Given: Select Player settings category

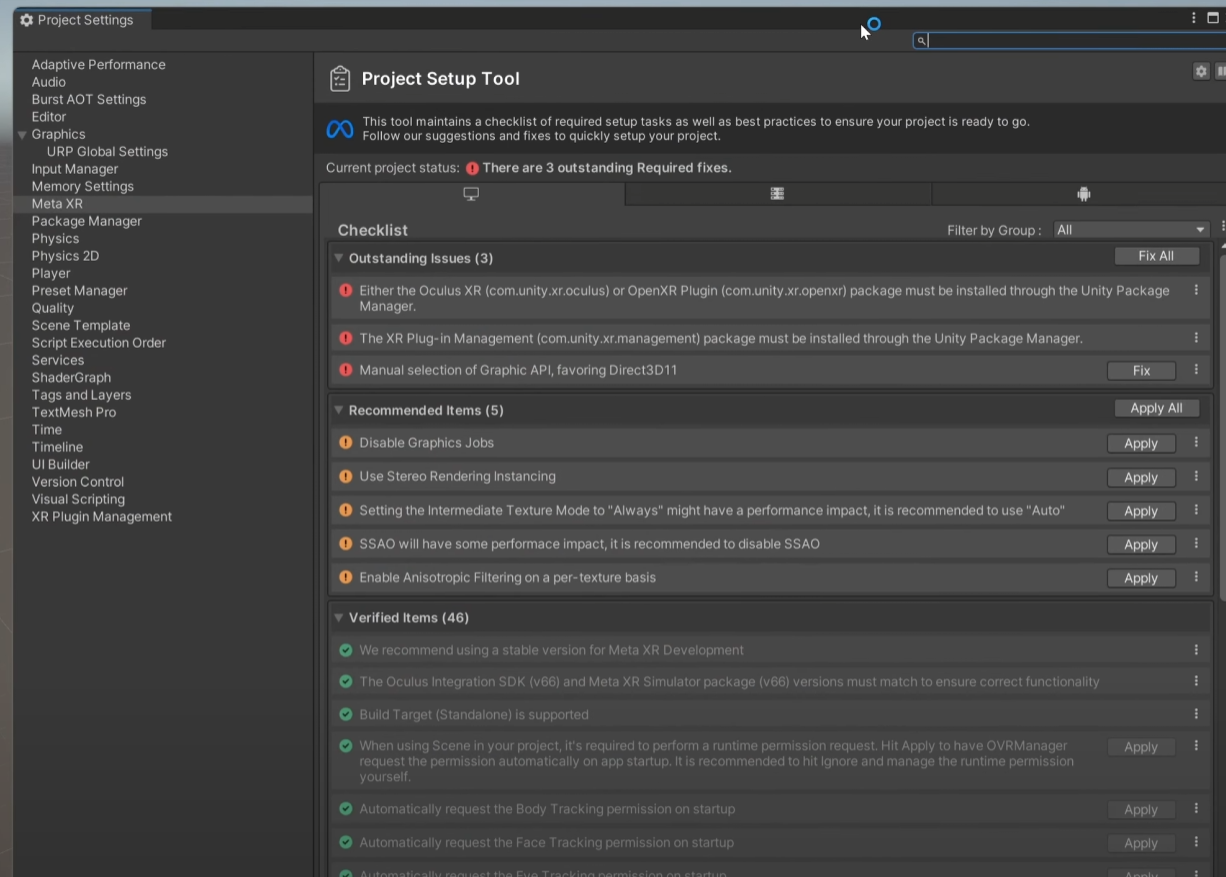Looking at the screenshot, I should coord(50,273).
